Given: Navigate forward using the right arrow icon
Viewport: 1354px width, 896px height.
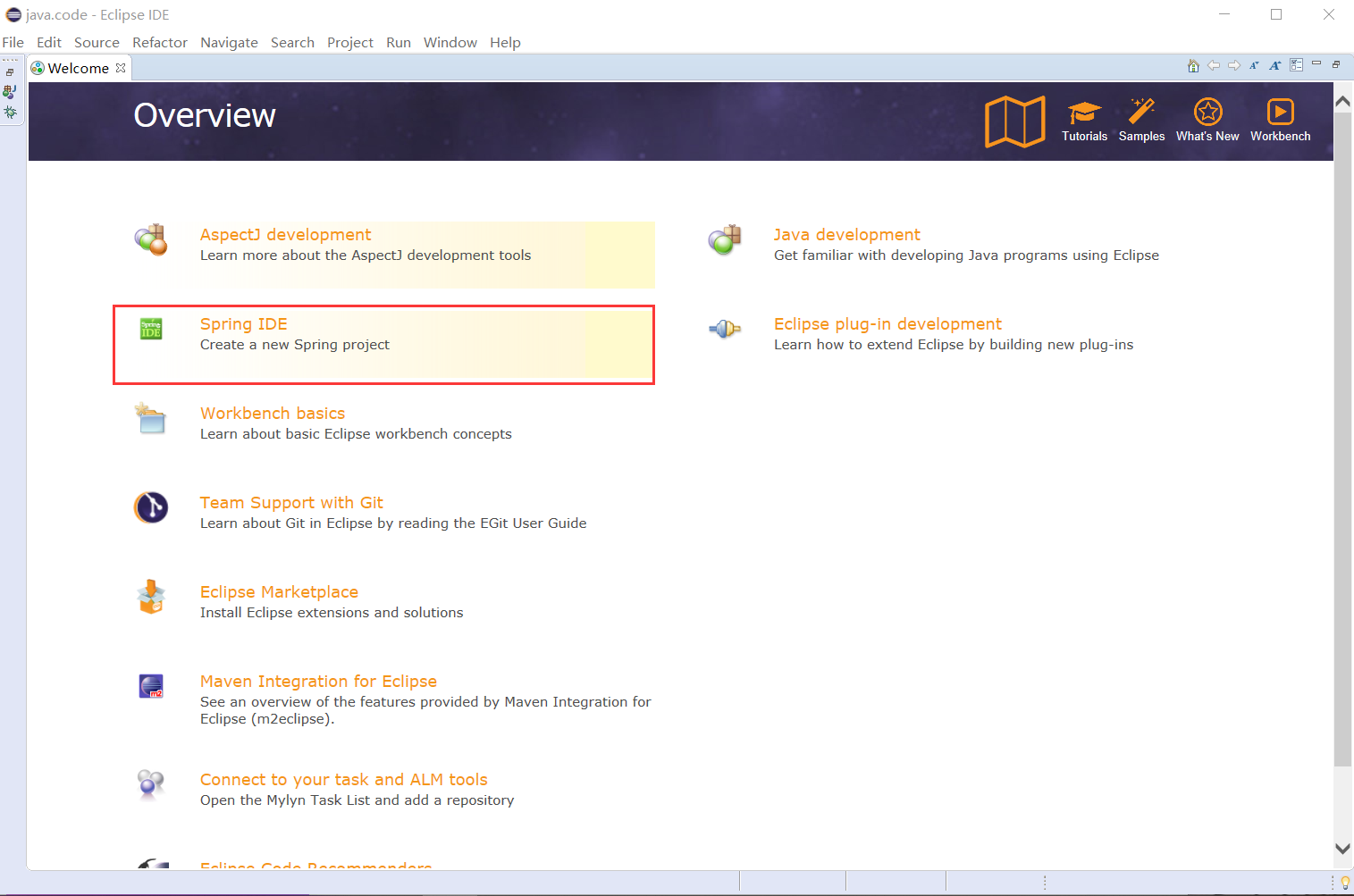Looking at the screenshot, I should (x=1234, y=65).
